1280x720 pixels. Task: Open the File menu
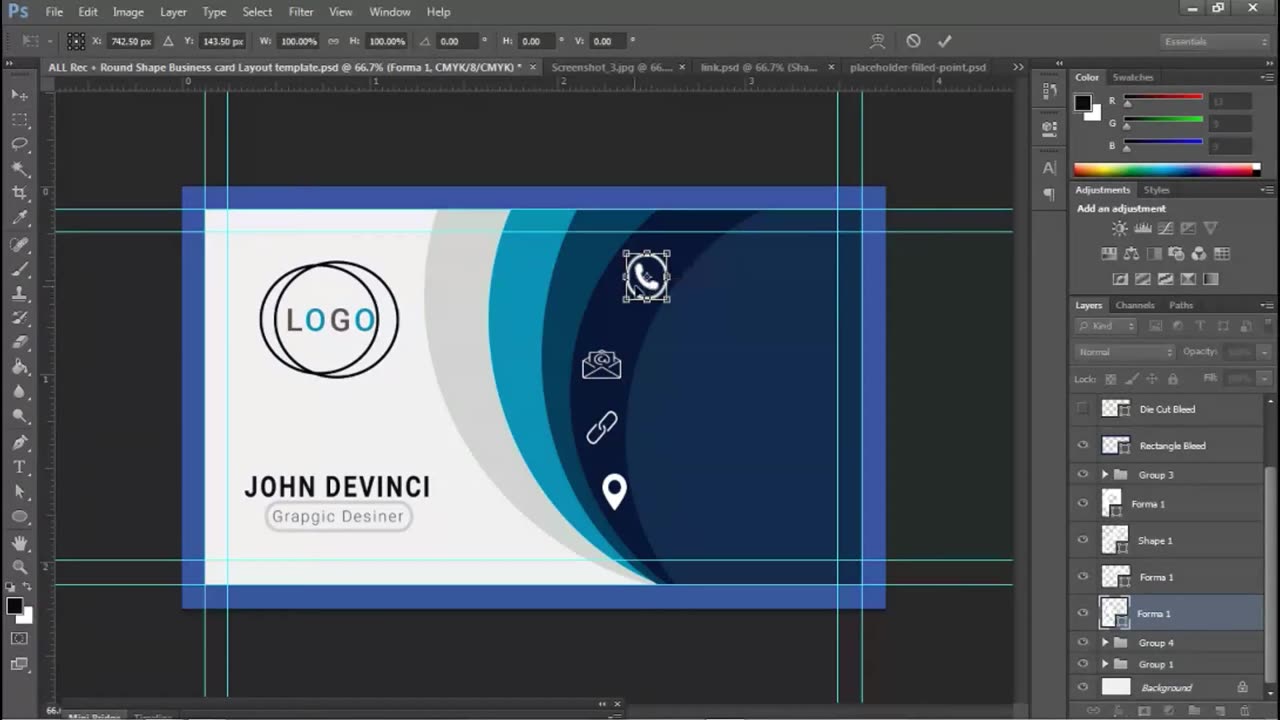pyautogui.click(x=54, y=12)
